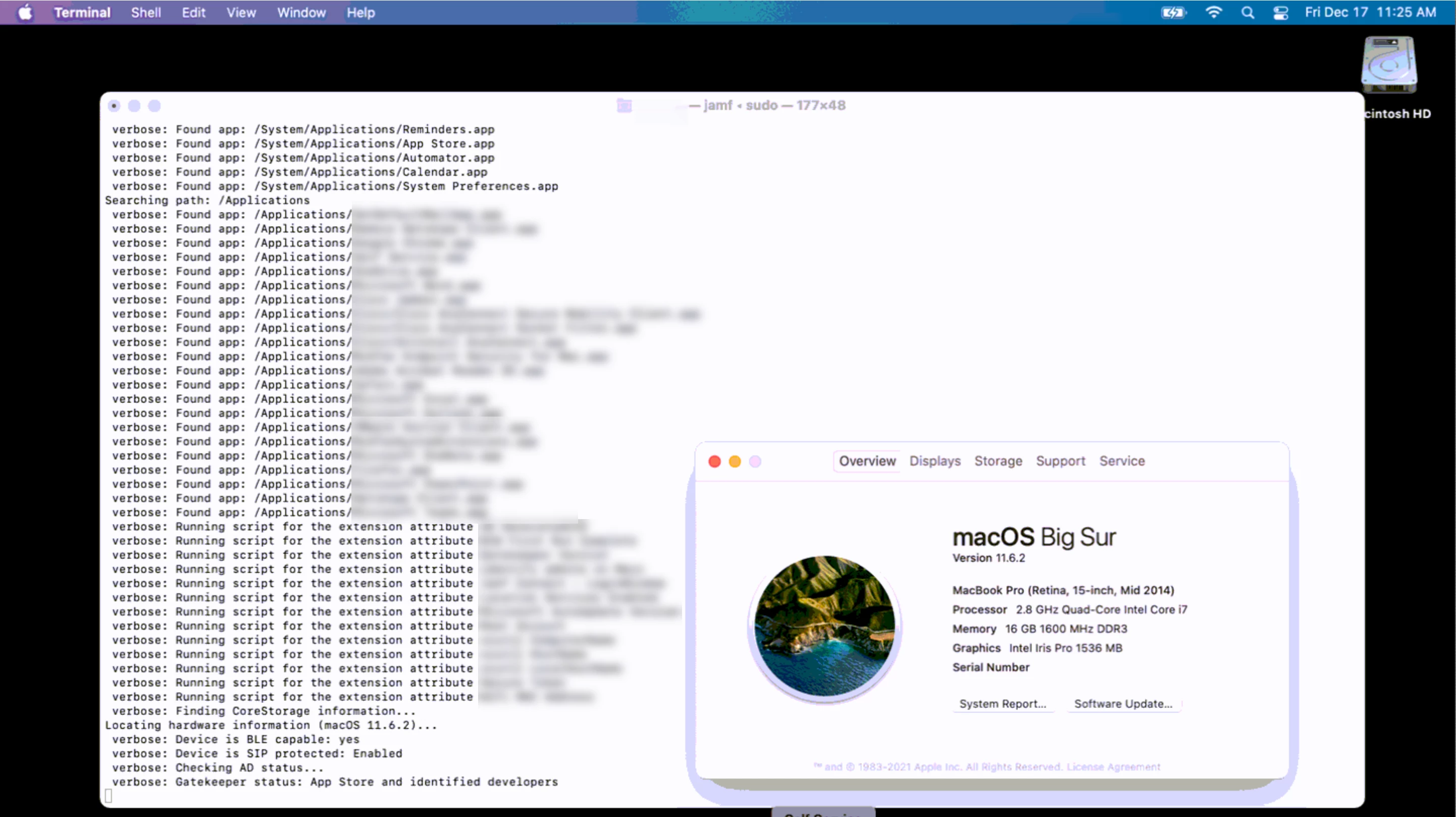Click Terminal line with System Preferences.app
Screen dimensions: 1456x817
tap(335, 186)
